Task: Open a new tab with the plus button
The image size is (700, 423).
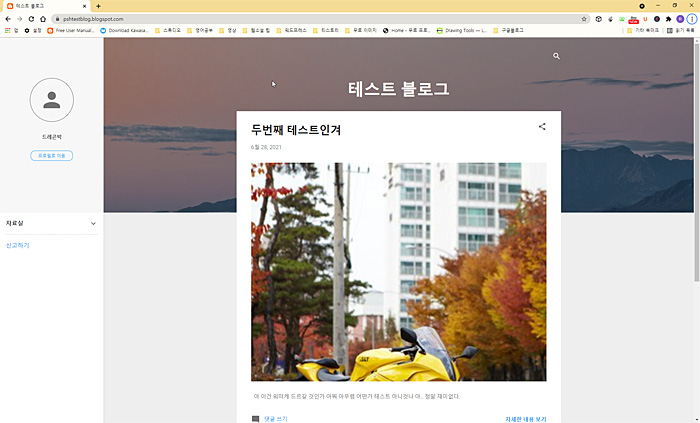Action: (x=98, y=6)
